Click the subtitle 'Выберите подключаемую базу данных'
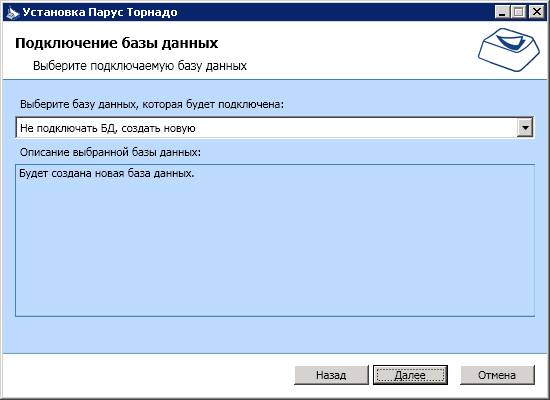The width and height of the screenshot is (550, 400). coord(140,66)
